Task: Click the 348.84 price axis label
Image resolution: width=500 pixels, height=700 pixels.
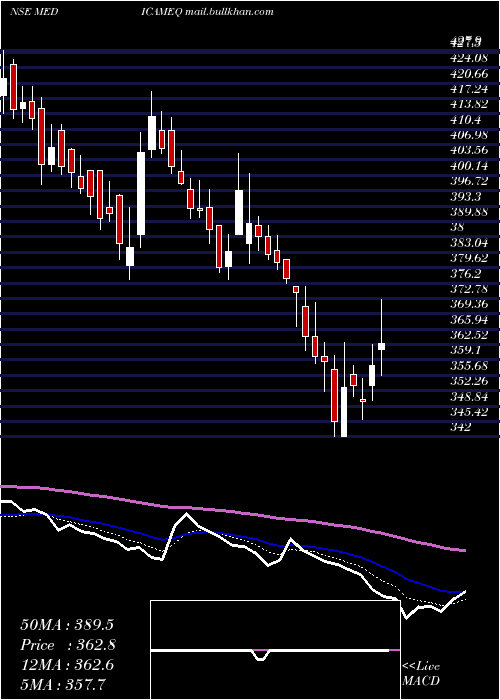Action: click(469, 396)
